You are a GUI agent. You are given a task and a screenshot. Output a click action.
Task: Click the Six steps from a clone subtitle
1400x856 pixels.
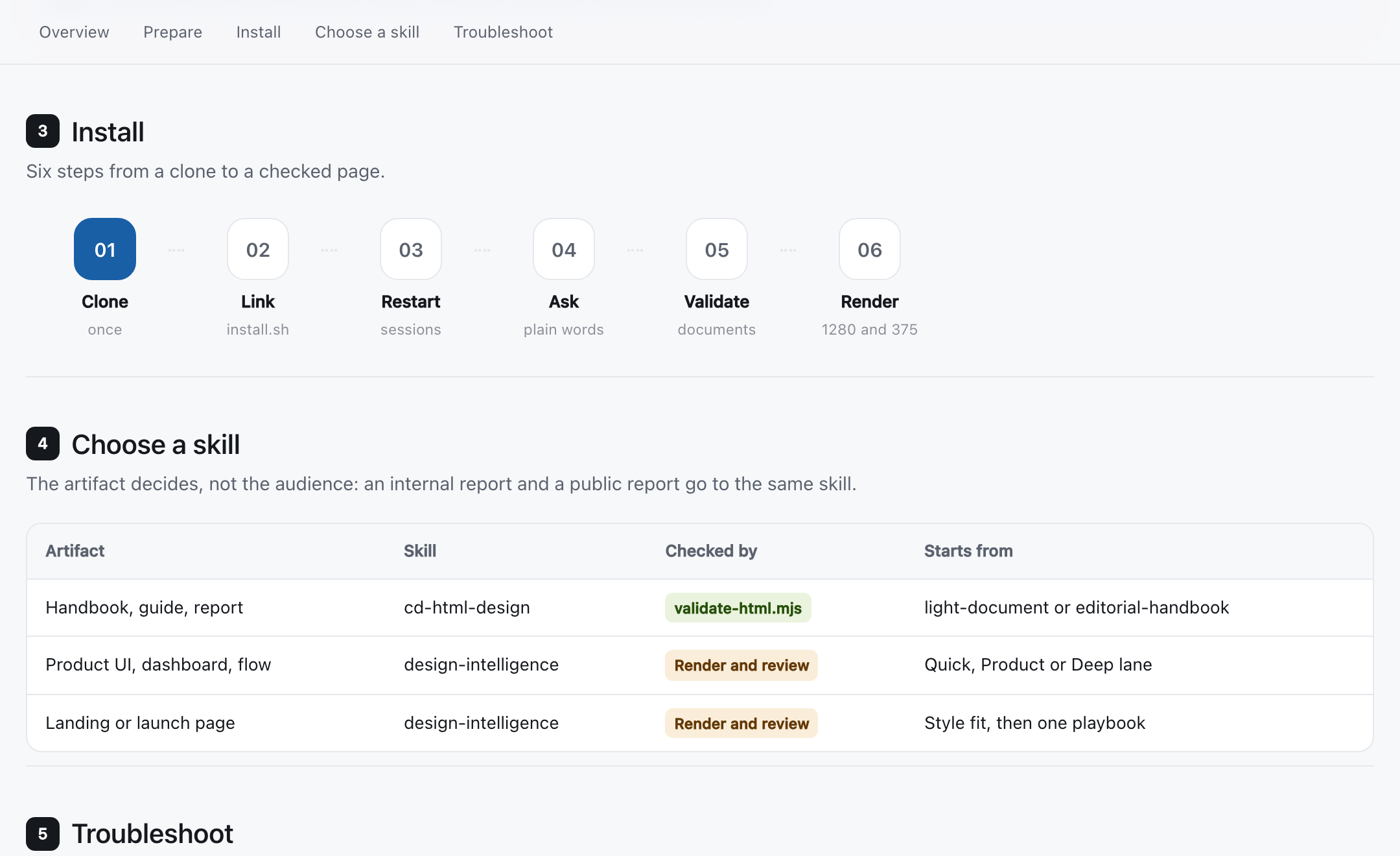click(205, 171)
